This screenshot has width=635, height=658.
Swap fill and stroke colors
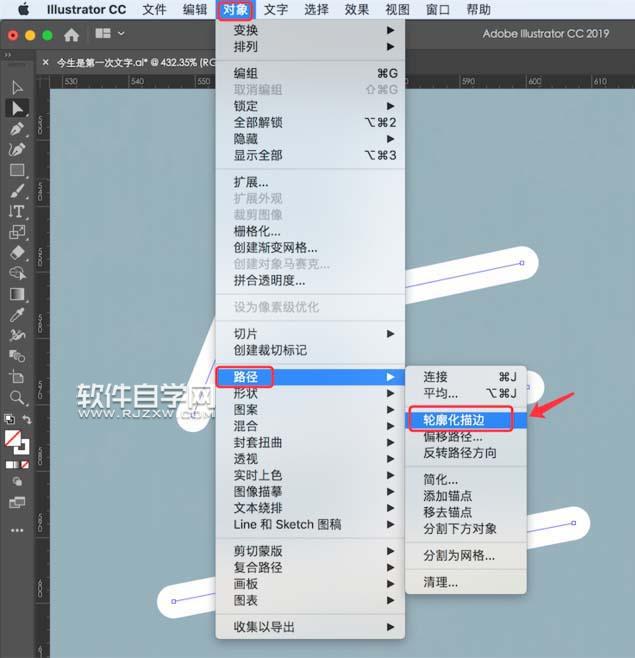point(27,419)
